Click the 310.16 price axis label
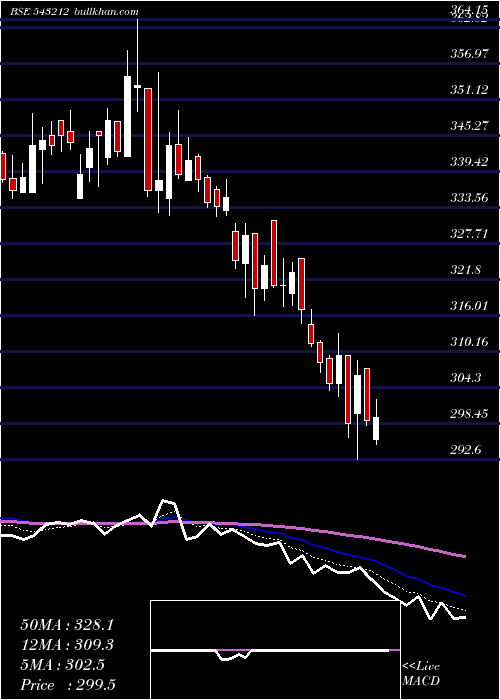The image size is (500, 700). point(468,342)
